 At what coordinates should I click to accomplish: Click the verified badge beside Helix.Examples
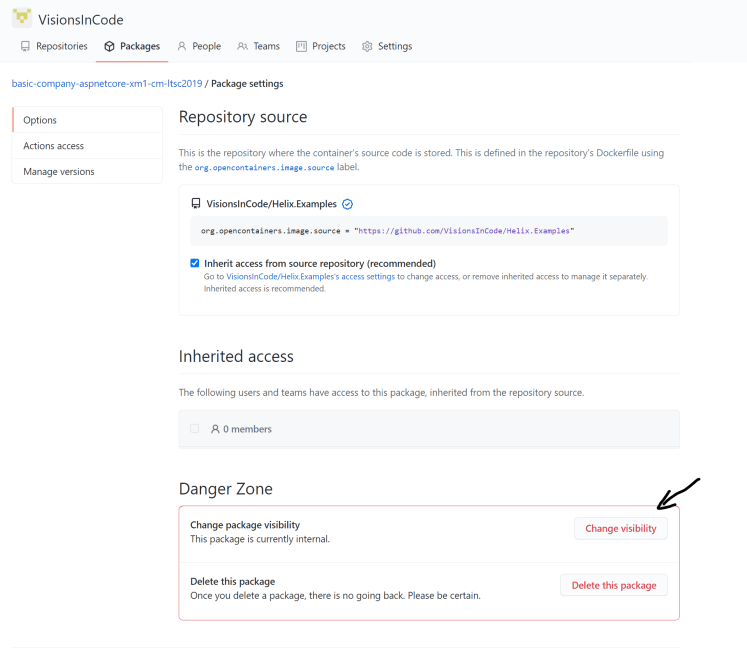348,204
